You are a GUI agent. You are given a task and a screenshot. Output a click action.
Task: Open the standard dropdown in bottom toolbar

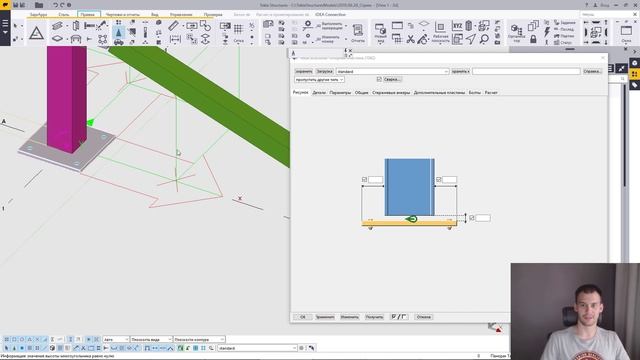[257, 348]
